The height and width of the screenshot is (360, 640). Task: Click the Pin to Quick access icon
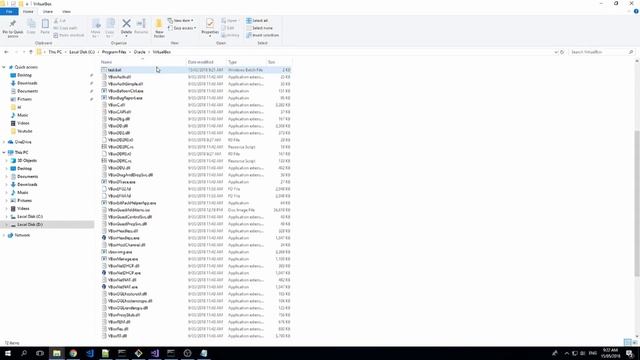13,24
